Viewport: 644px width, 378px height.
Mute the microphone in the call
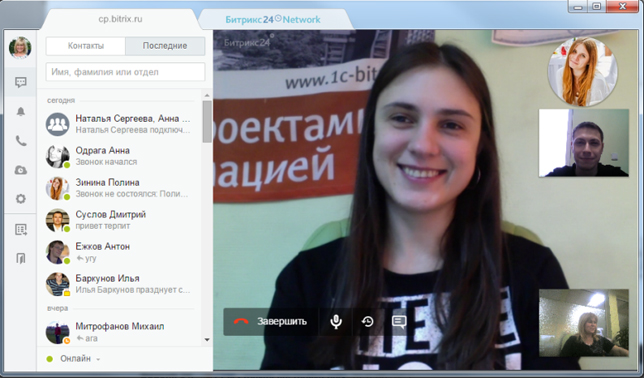(336, 321)
